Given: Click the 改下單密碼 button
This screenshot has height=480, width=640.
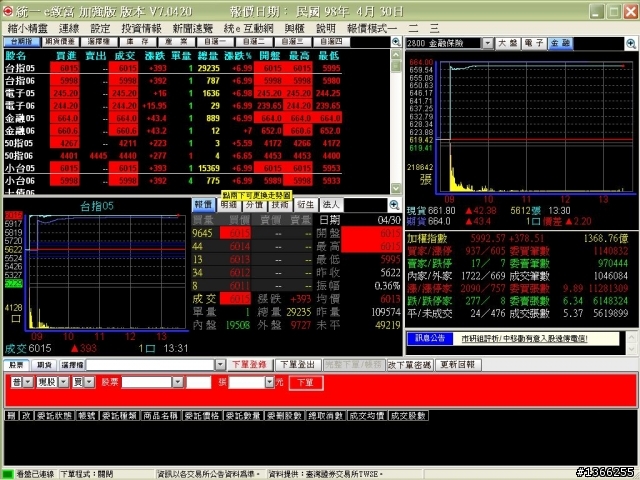Looking at the screenshot, I should pos(409,365).
